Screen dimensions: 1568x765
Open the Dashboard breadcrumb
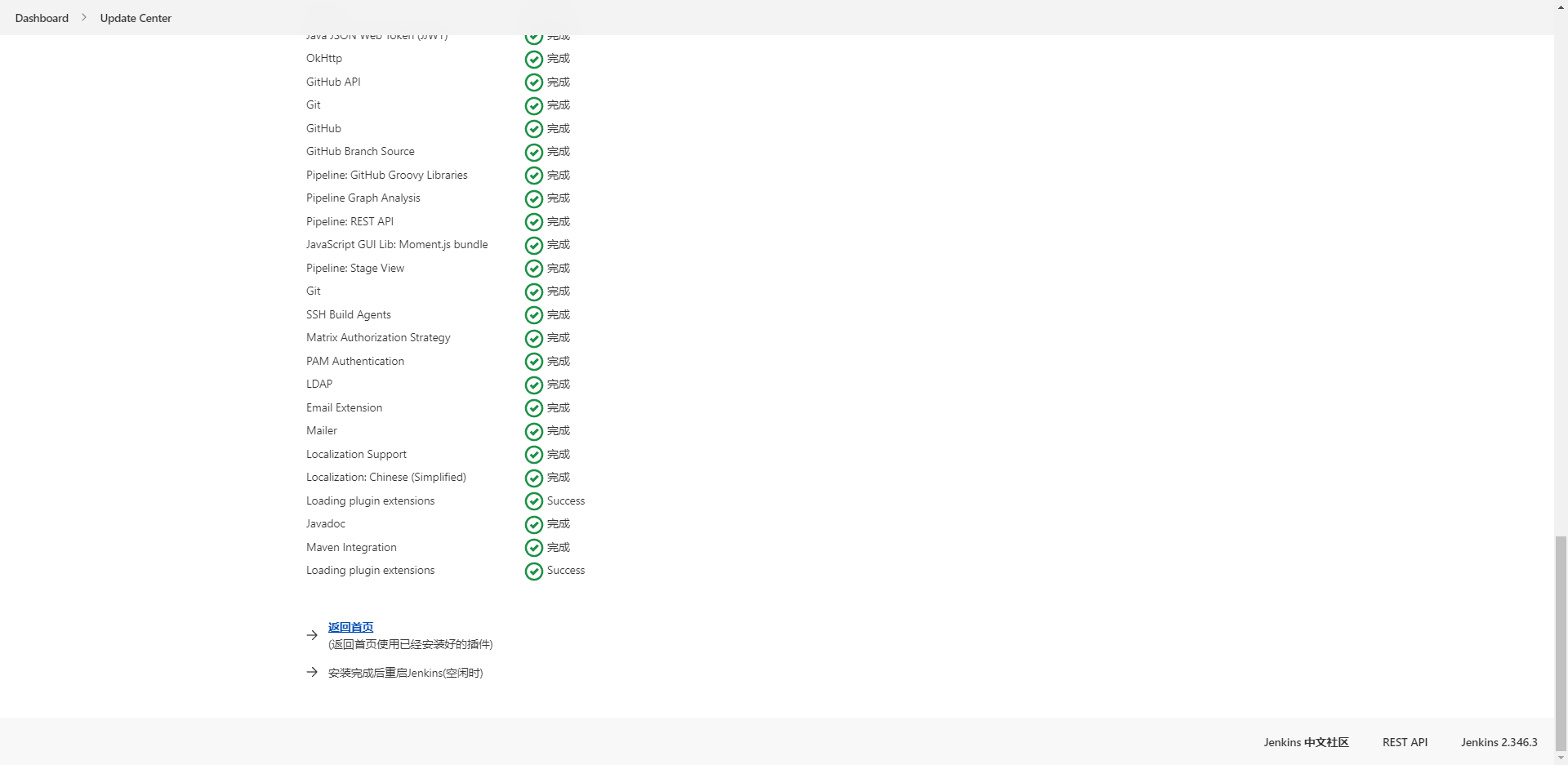pos(42,18)
